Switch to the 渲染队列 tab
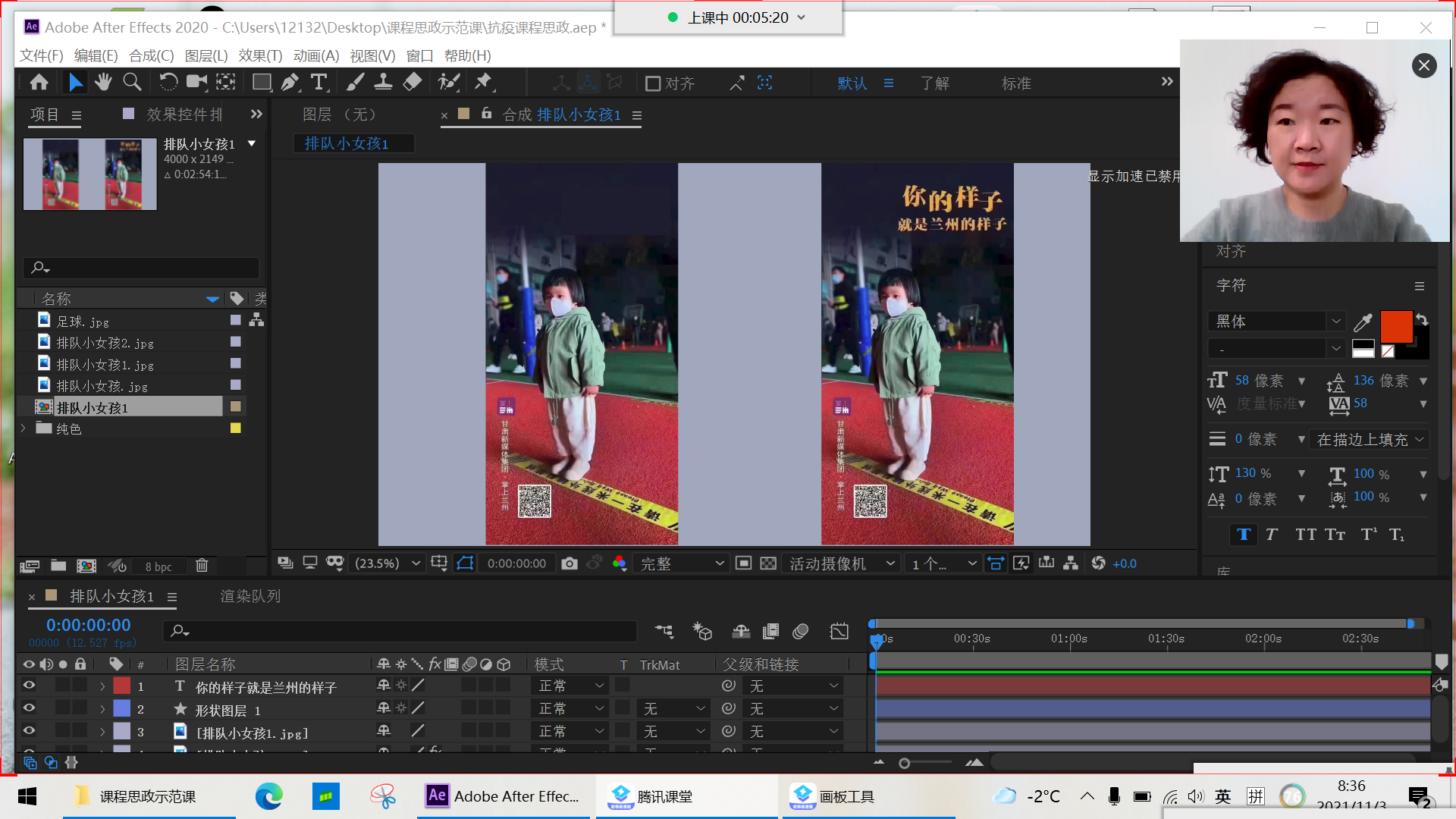The image size is (1456, 819). click(x=250, y=597)
